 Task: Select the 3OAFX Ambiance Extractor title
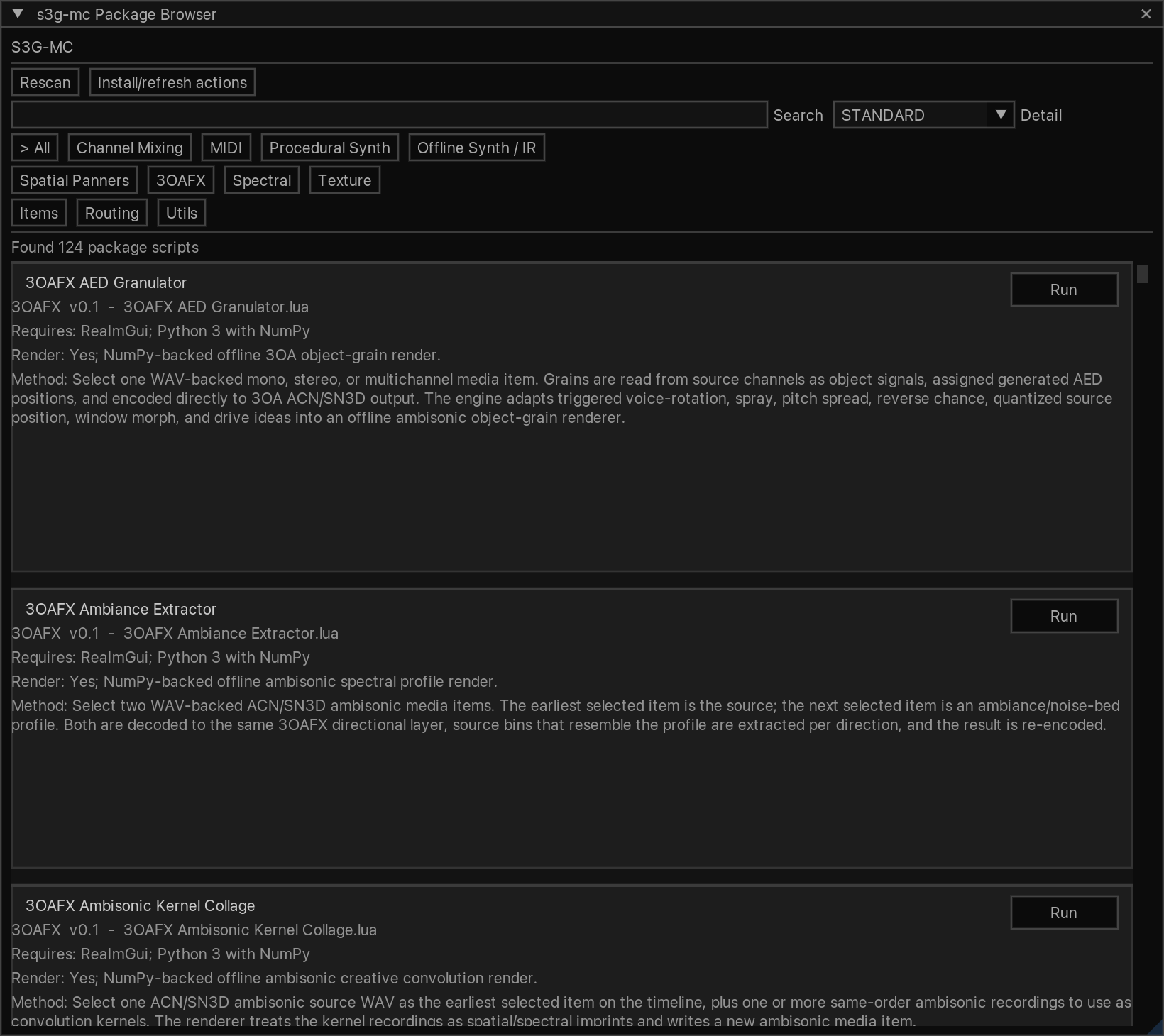121,609
